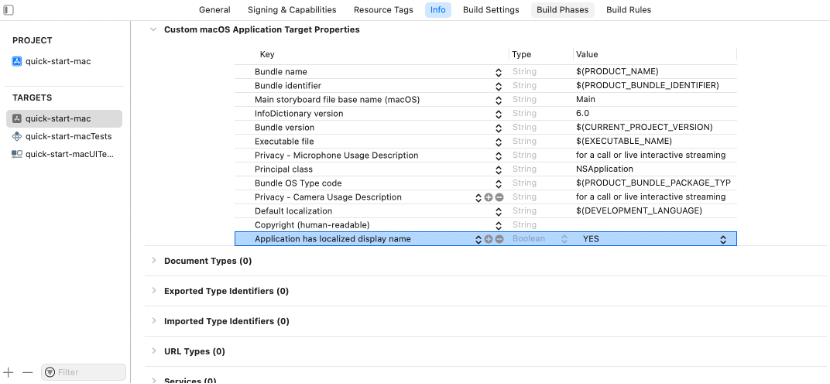Image resolution: width=830 pixels, height=384 pixels.
Task: Open key stepper for Bundle OS Type code
Action: 498,183
